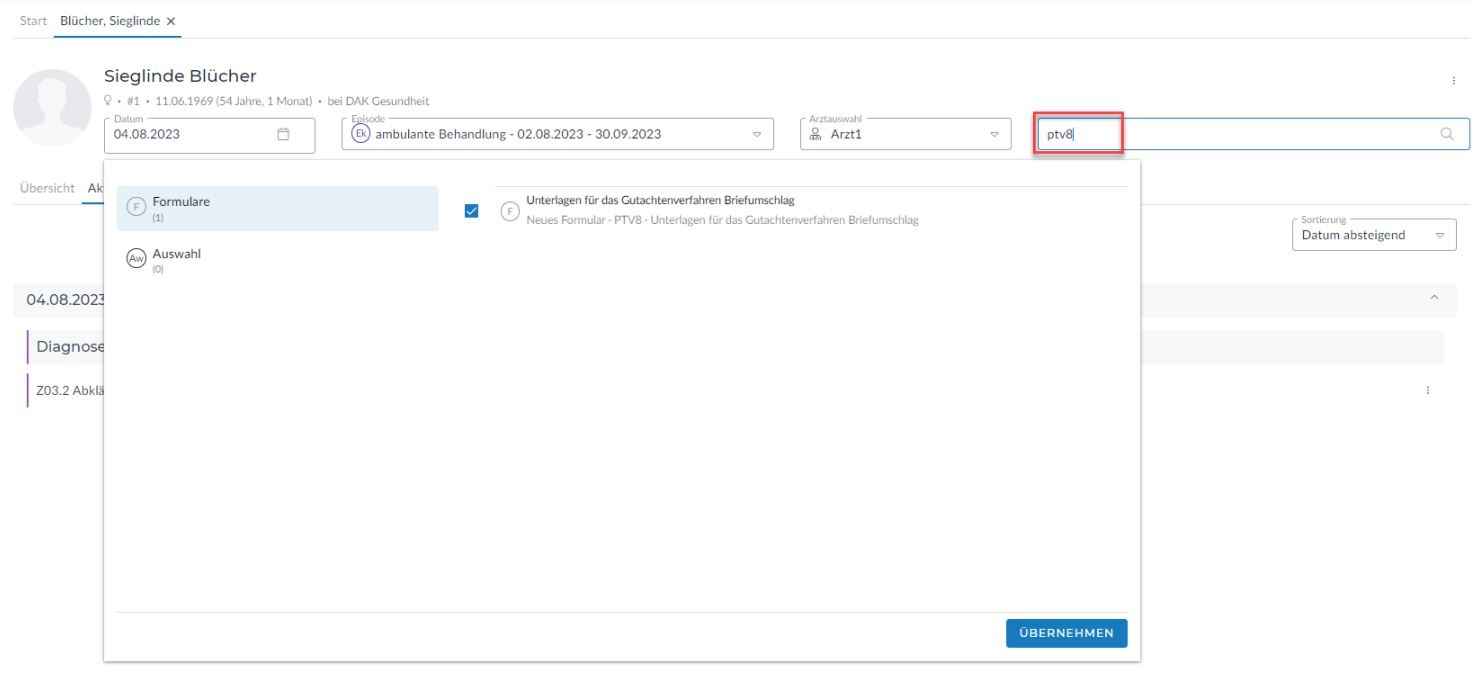
Task: Click the ÜBERNEHMEN button
Action: click(1066, 633)
